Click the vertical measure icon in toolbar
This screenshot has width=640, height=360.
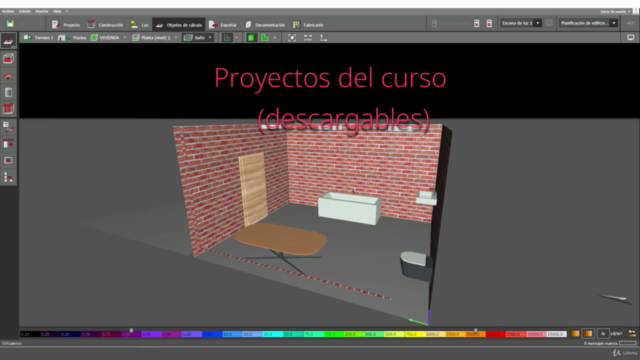(323, 38)
